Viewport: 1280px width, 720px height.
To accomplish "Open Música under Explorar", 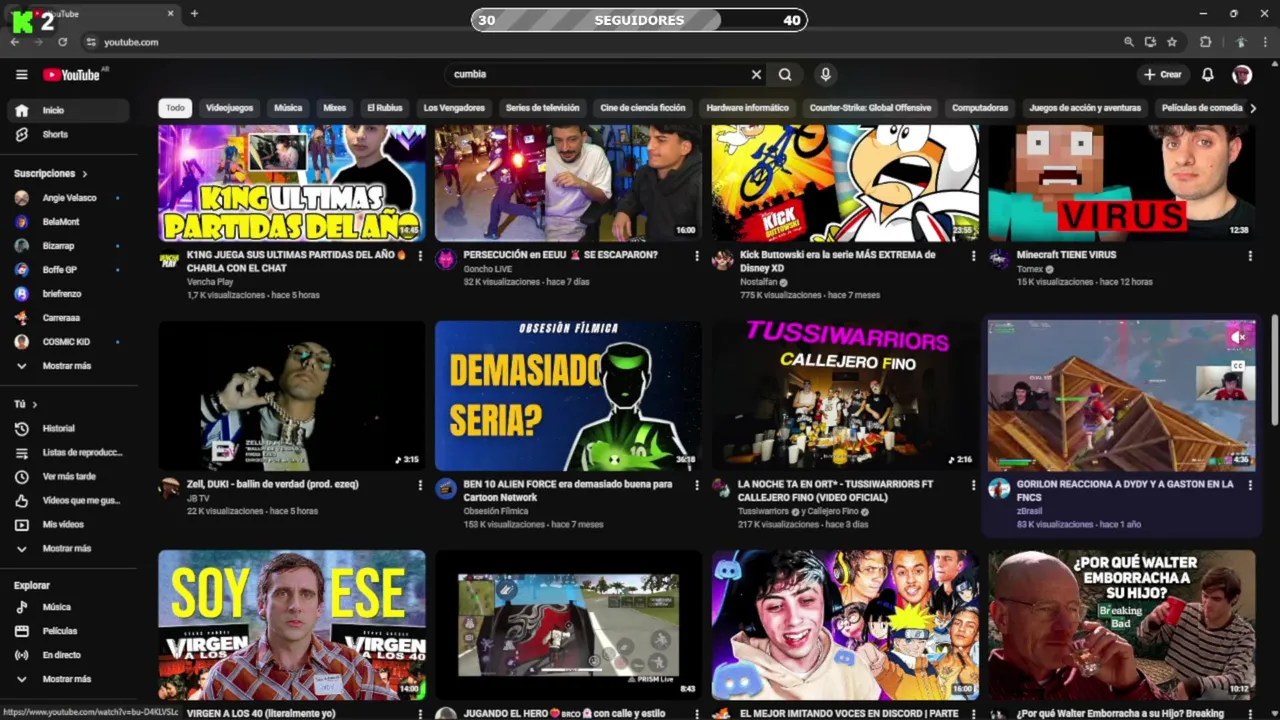I will 68,607.
